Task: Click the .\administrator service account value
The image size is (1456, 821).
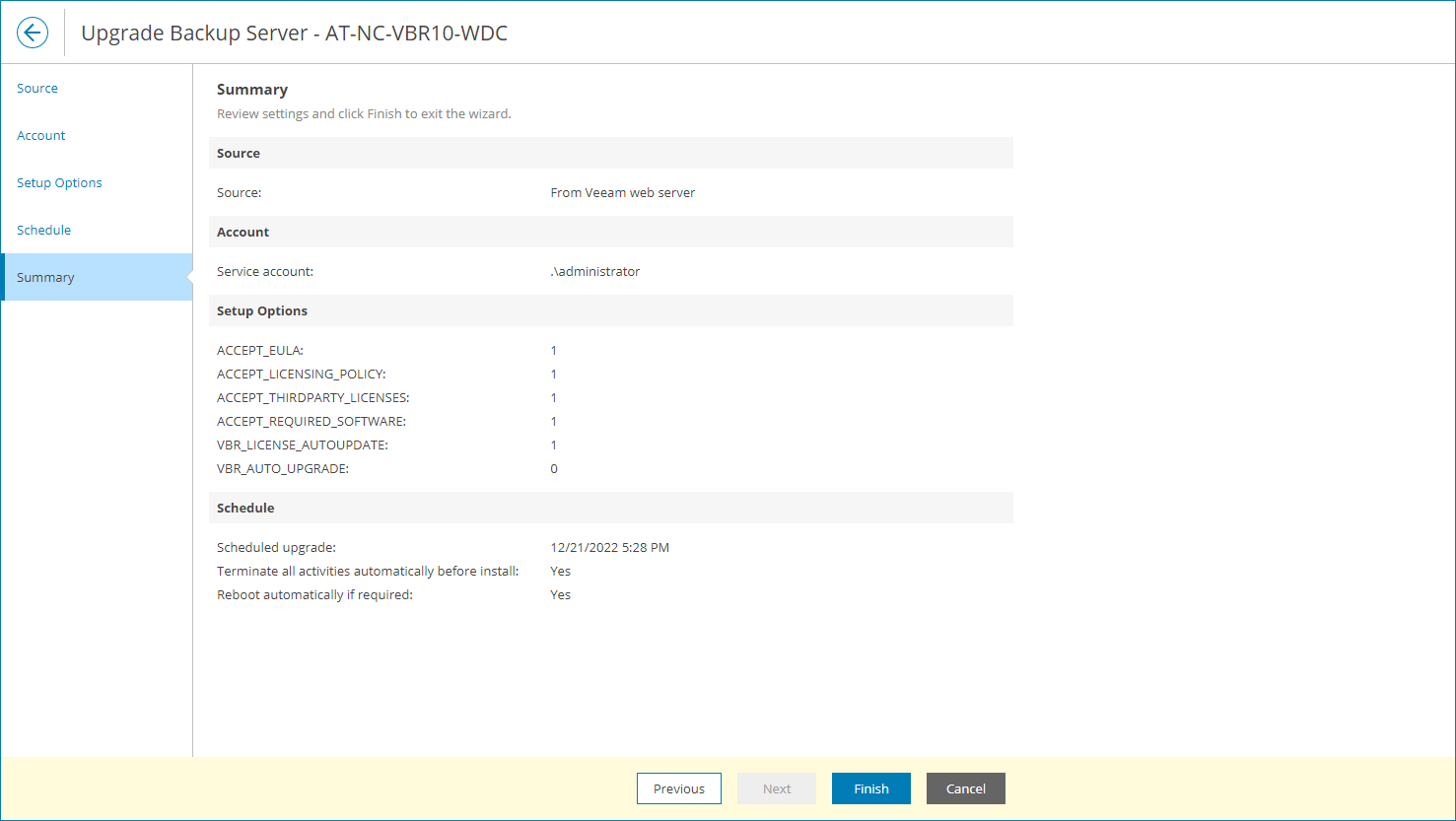Action: pos(595,271)
